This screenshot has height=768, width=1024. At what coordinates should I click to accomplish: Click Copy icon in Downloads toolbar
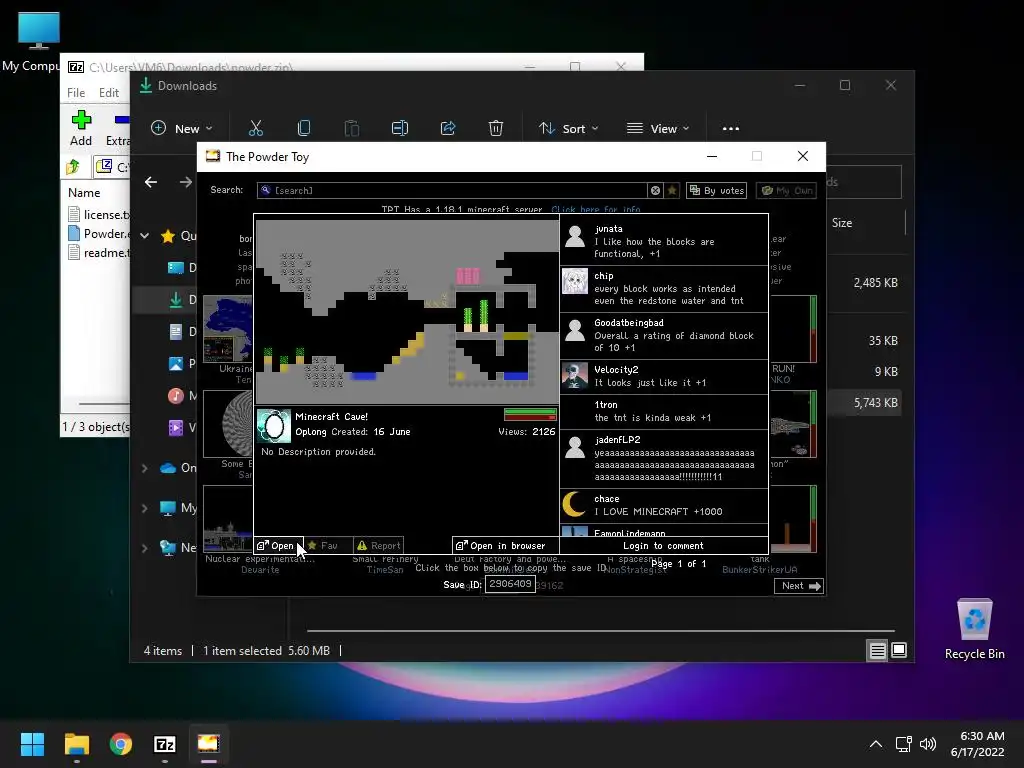pyautogui.click(x=304, y=129)
